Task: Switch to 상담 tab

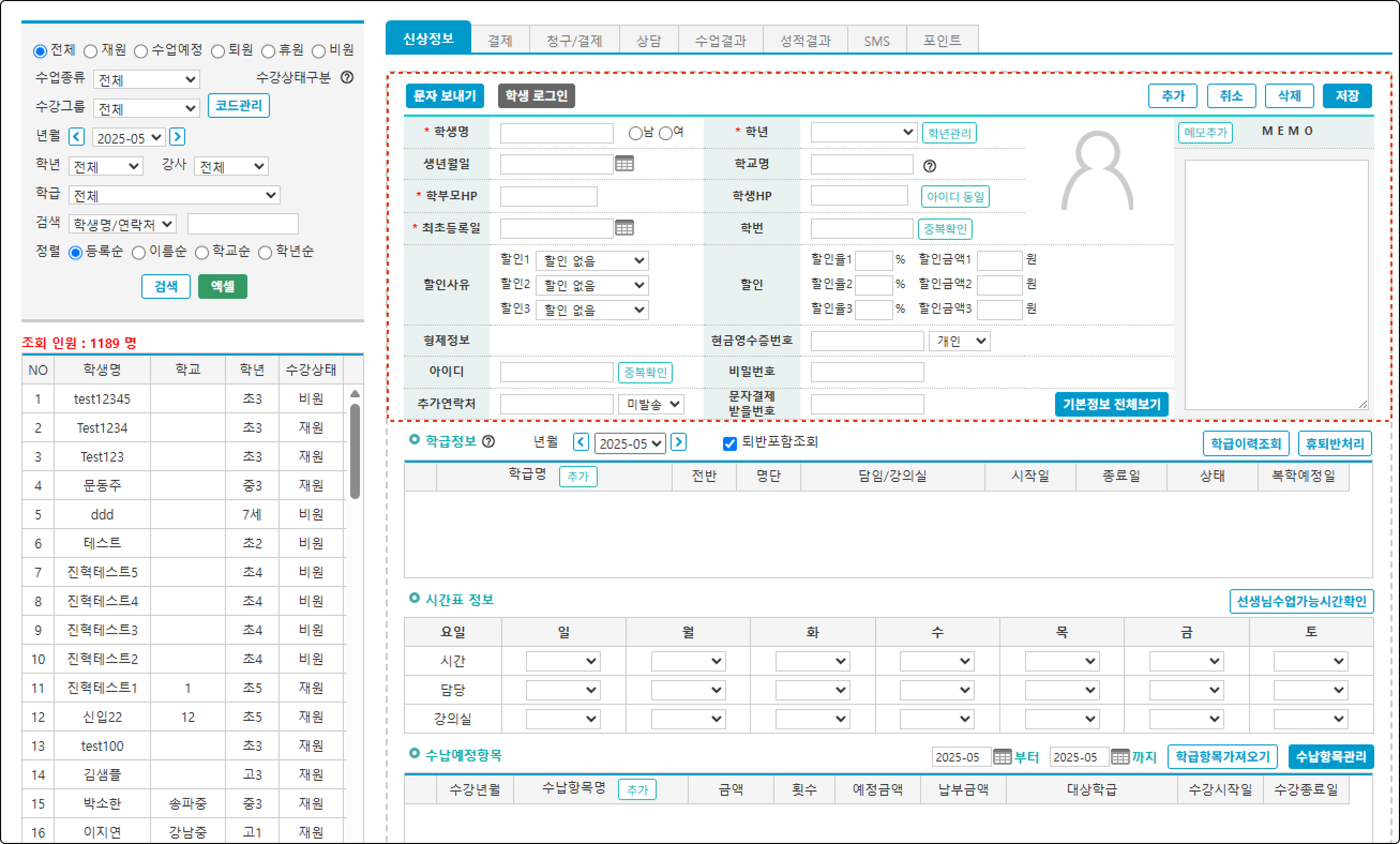Action: pos(648,41)
